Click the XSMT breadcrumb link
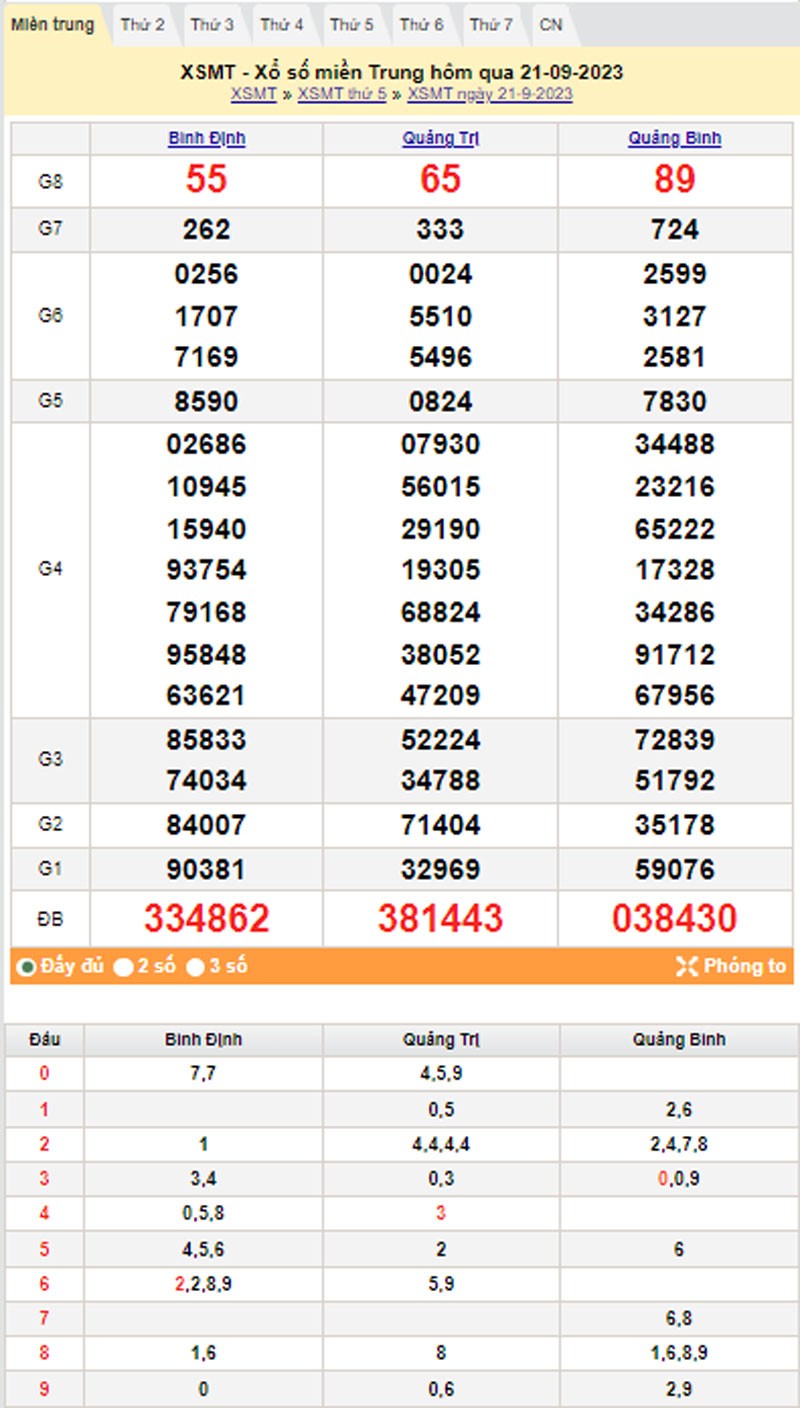Viewport: 800px width, 1408px height. coord(250,95)
